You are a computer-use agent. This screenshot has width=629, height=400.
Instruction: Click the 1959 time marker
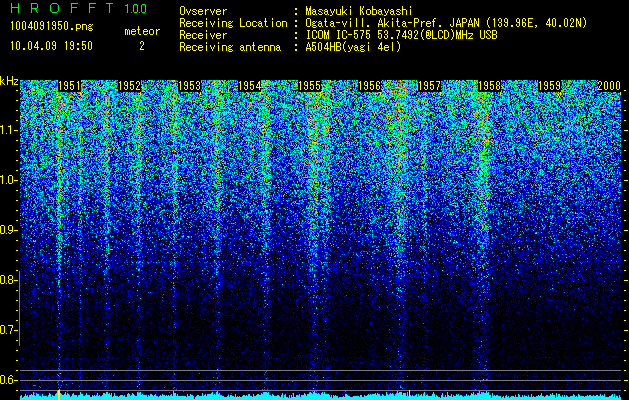point(549,86)
